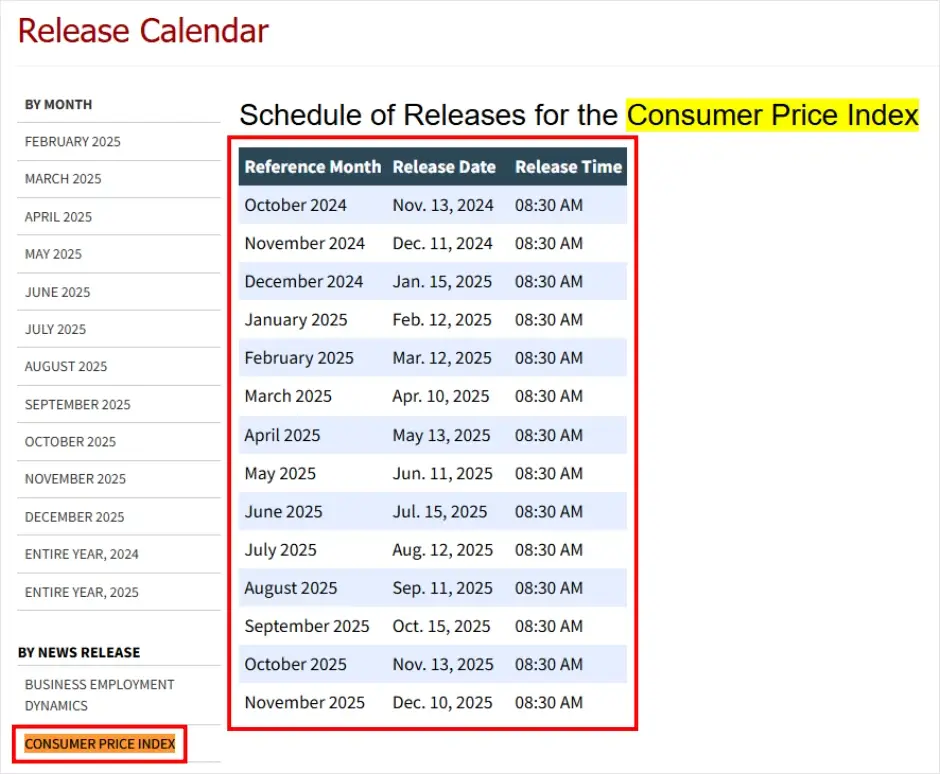The width and height of the screenshot is (940, 774).
Task: Select the highlighted Consumer Price Index link
Action: [100, 744]
